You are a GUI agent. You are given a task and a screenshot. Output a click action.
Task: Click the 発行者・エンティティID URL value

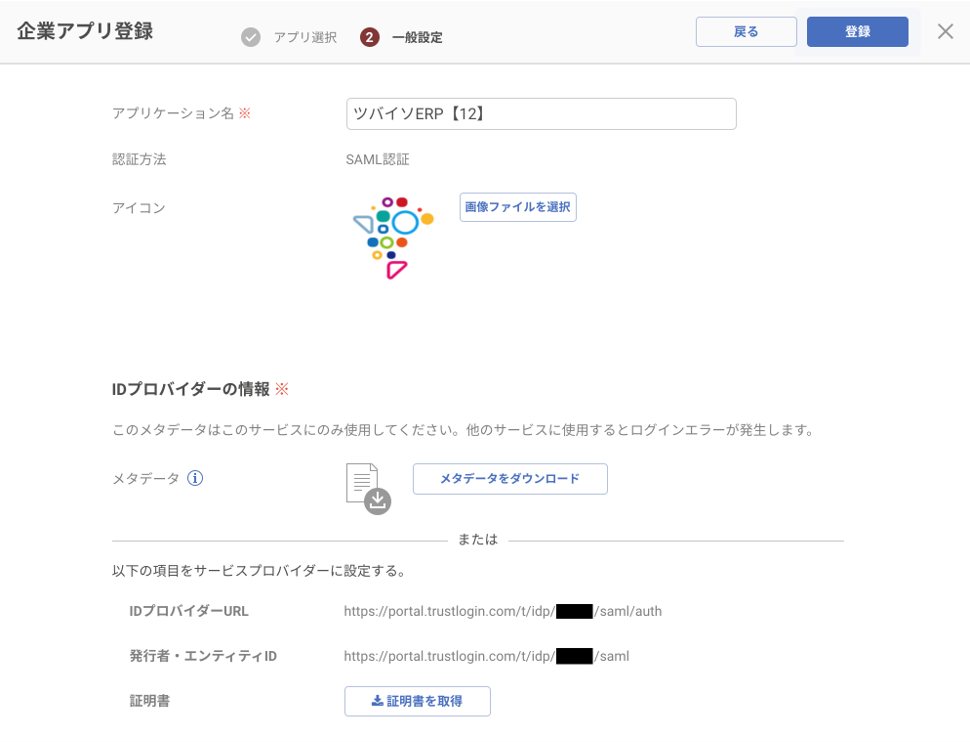486,657
